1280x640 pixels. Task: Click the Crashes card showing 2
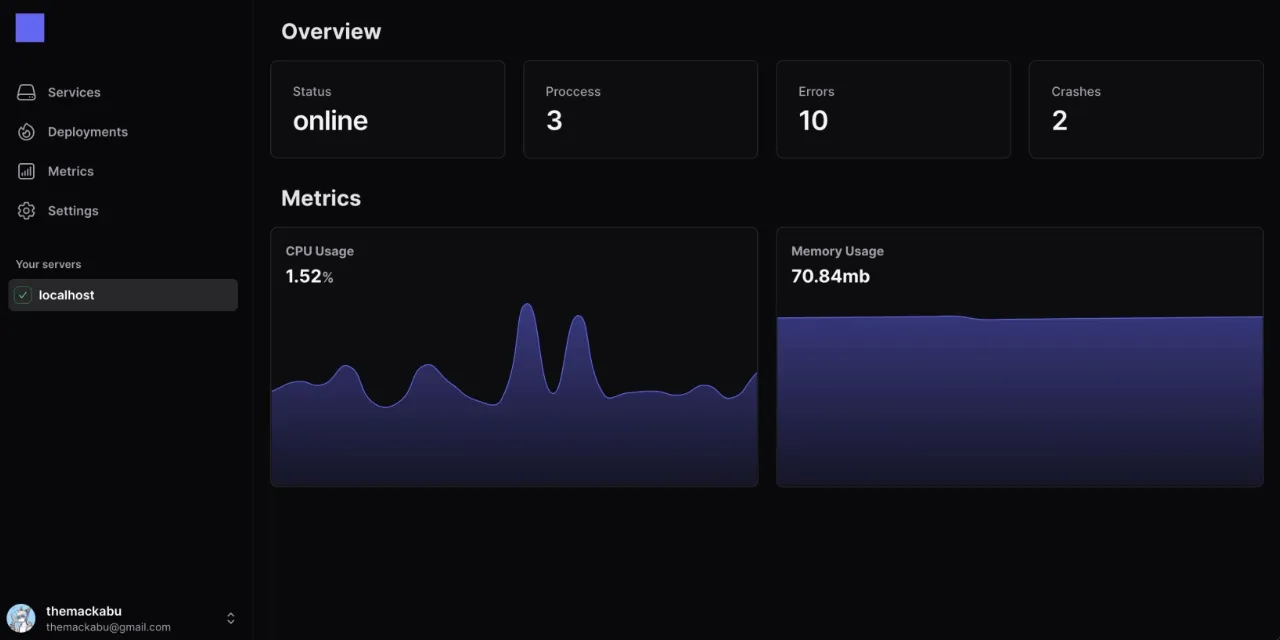tap(1145, 109)
